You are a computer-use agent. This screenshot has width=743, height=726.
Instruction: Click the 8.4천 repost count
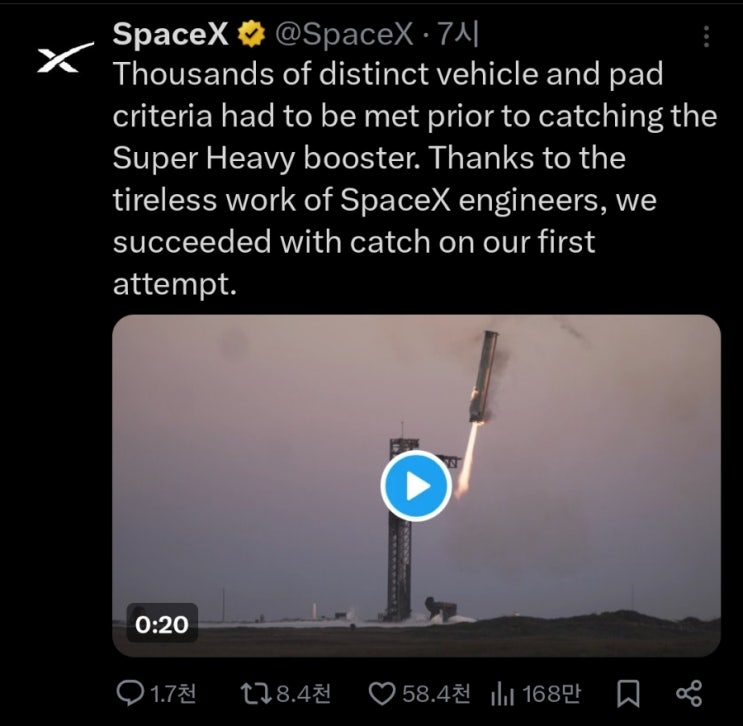coord(302,692)
